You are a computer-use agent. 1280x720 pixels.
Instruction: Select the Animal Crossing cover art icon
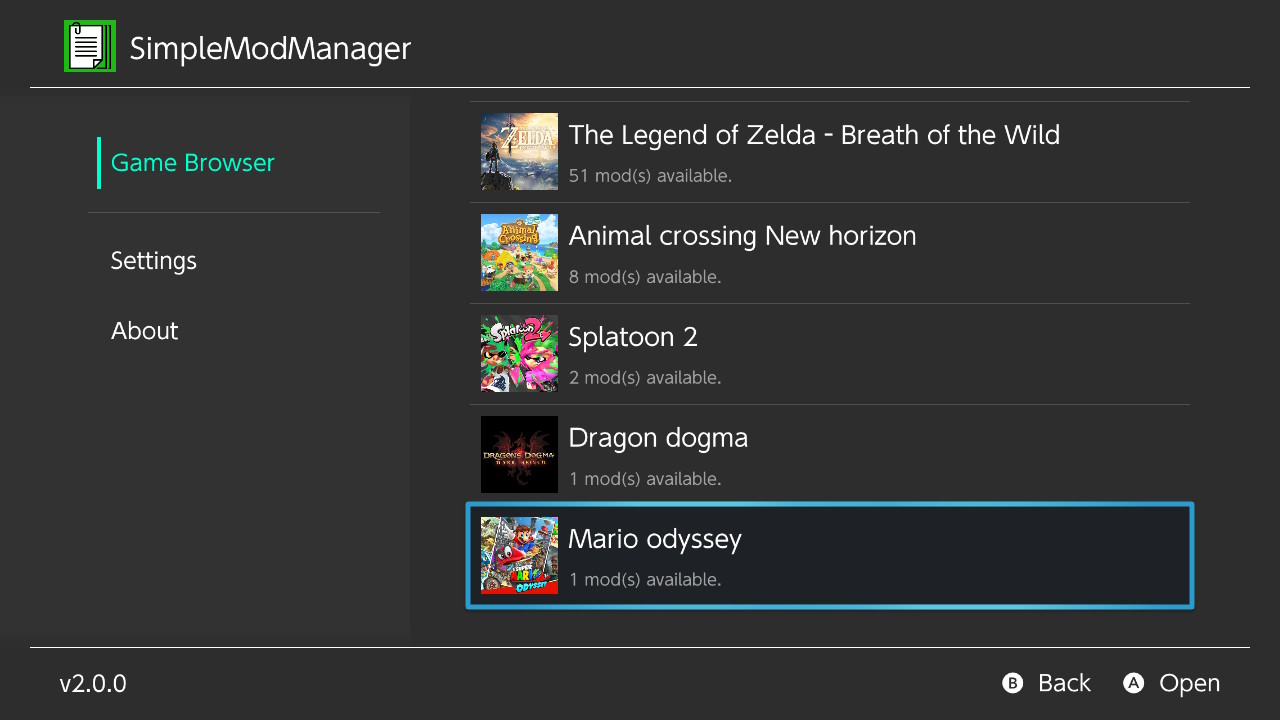(519, 253)
